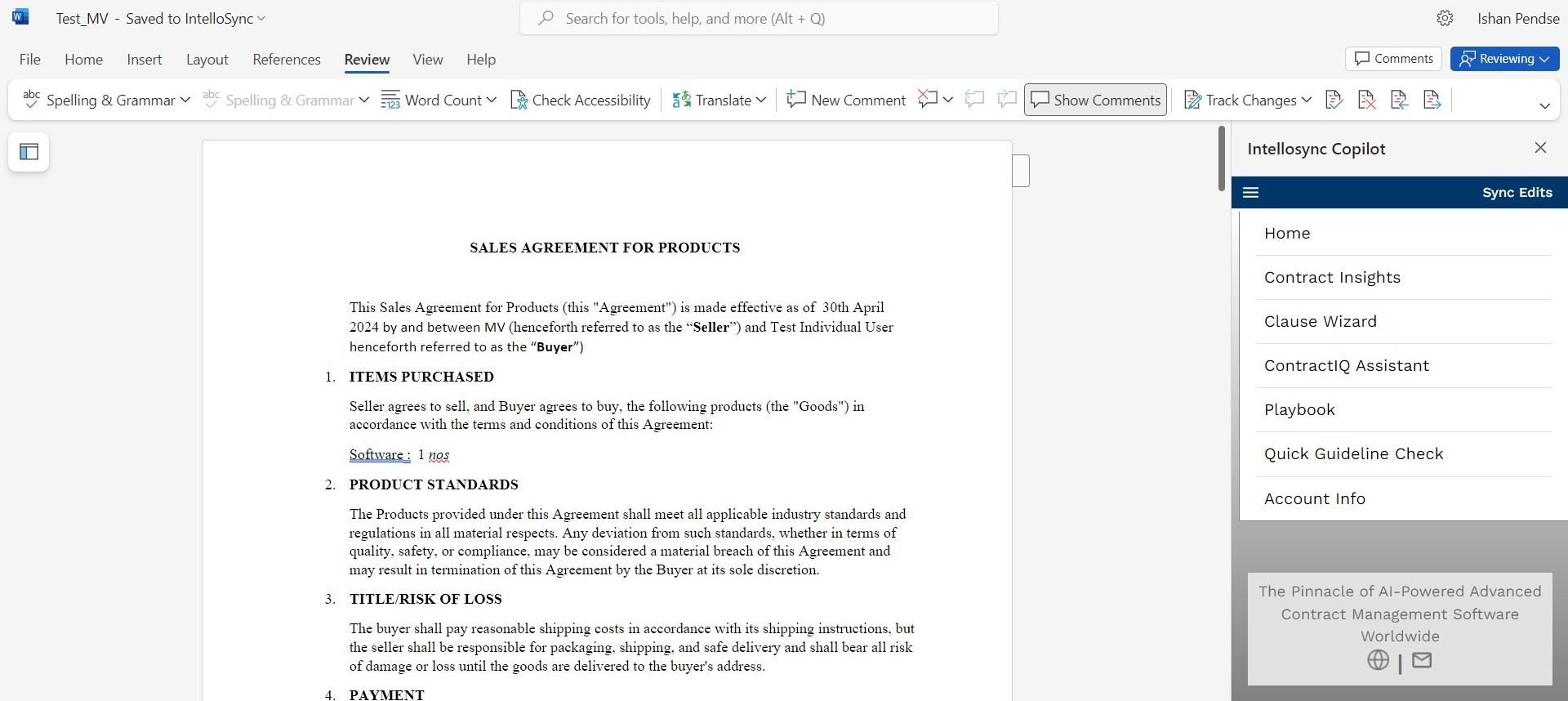1568x701 pixels.
Task: Add a New Comment
Action: point(846,100)
